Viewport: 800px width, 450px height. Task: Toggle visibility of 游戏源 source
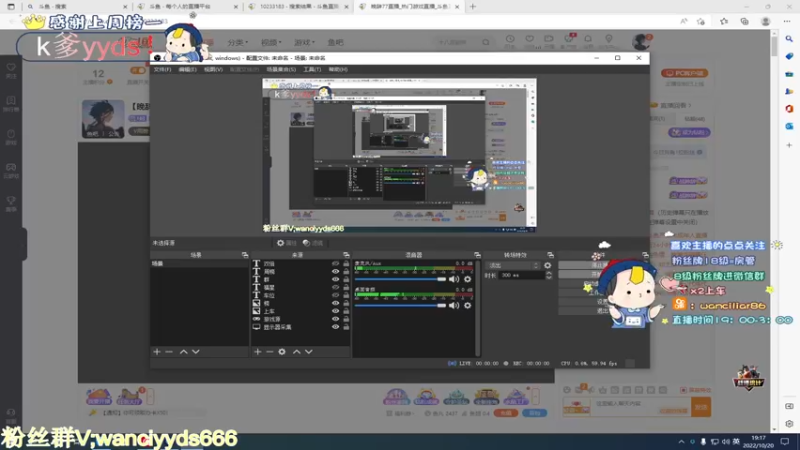coord(335,319)
